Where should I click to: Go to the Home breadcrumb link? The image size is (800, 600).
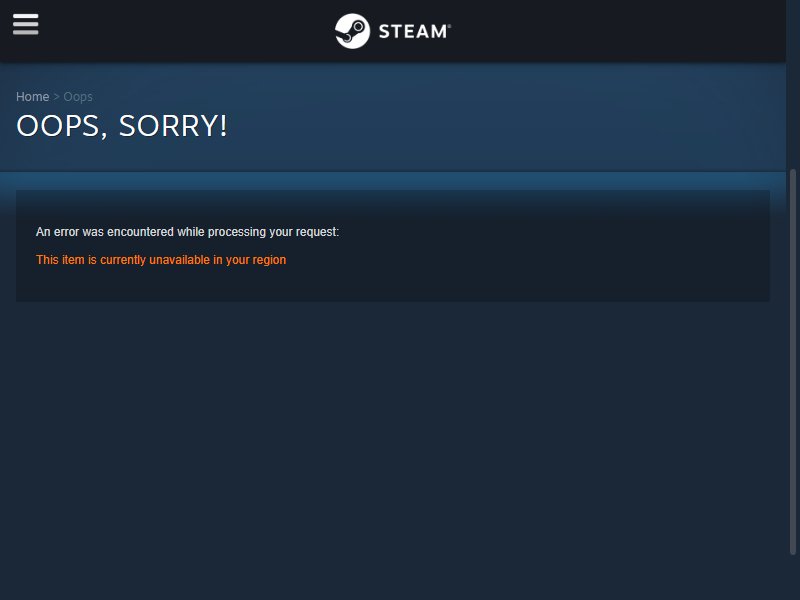(32, 96)
